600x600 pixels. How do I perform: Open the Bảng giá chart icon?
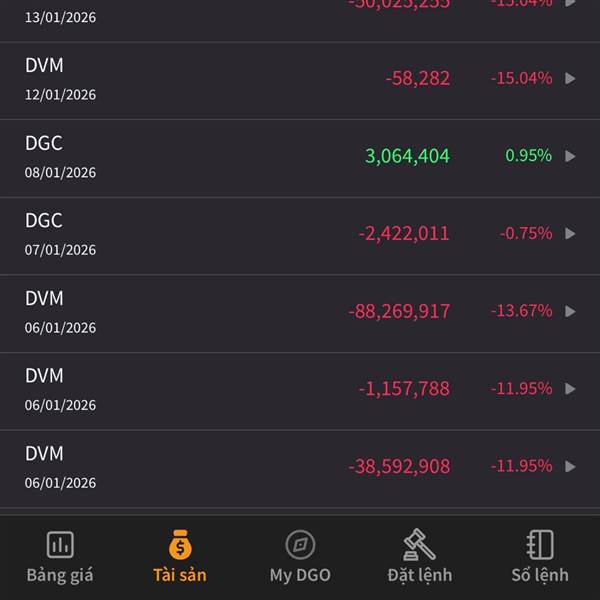60,545
